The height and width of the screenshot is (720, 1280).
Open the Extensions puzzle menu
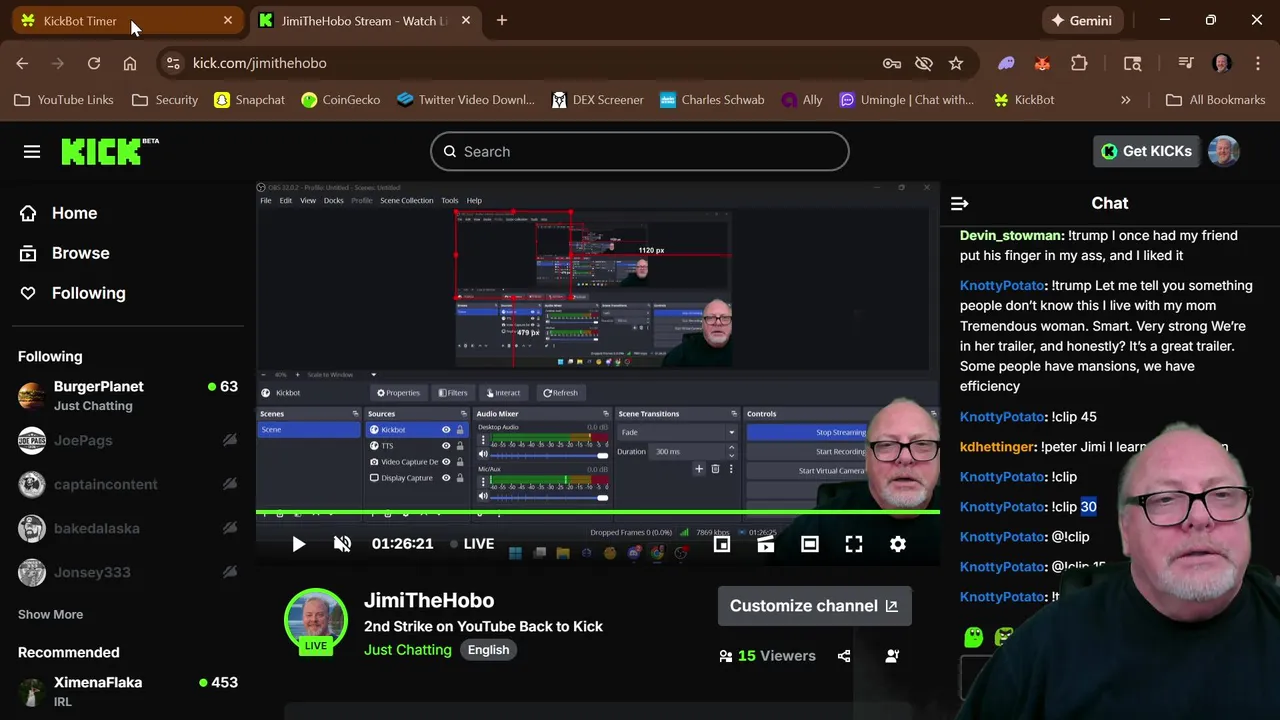click(x=1079, y=63)
